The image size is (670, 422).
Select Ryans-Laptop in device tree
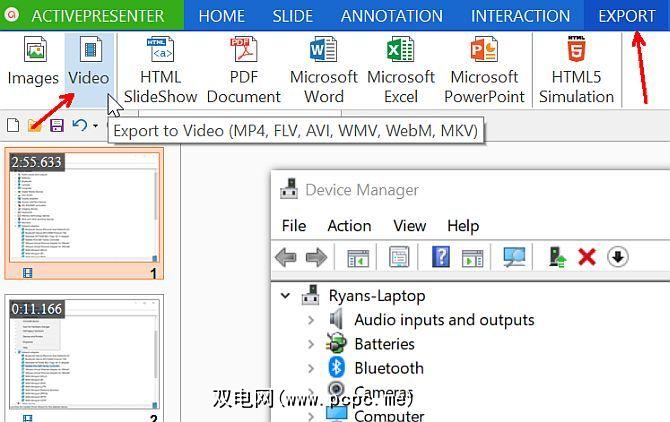(377, 296)
